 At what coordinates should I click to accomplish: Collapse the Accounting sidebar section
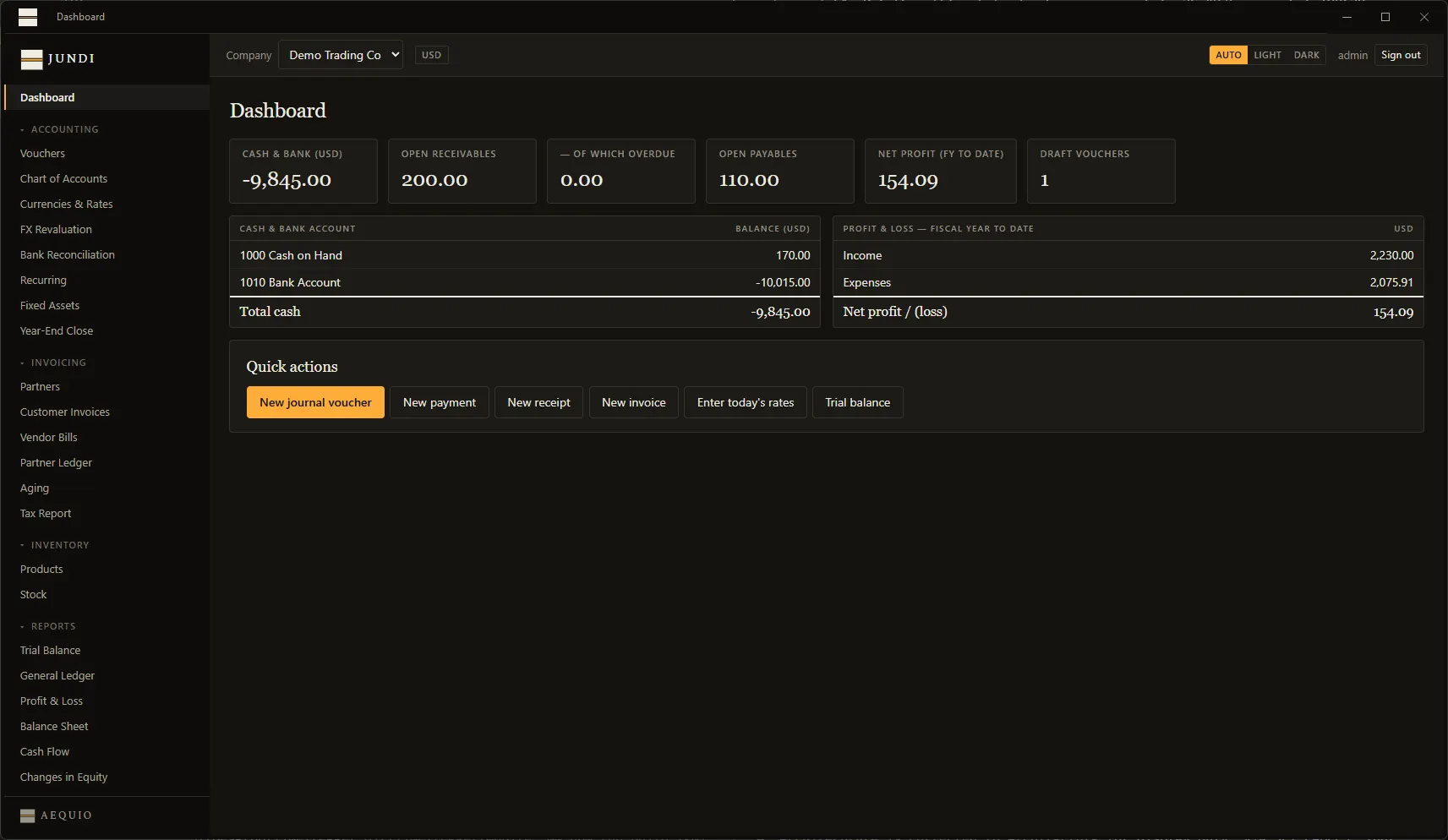[59, 129]
